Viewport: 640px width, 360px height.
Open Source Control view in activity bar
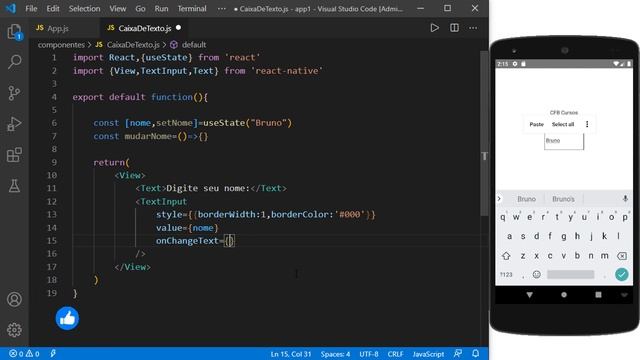click(14, 93)
